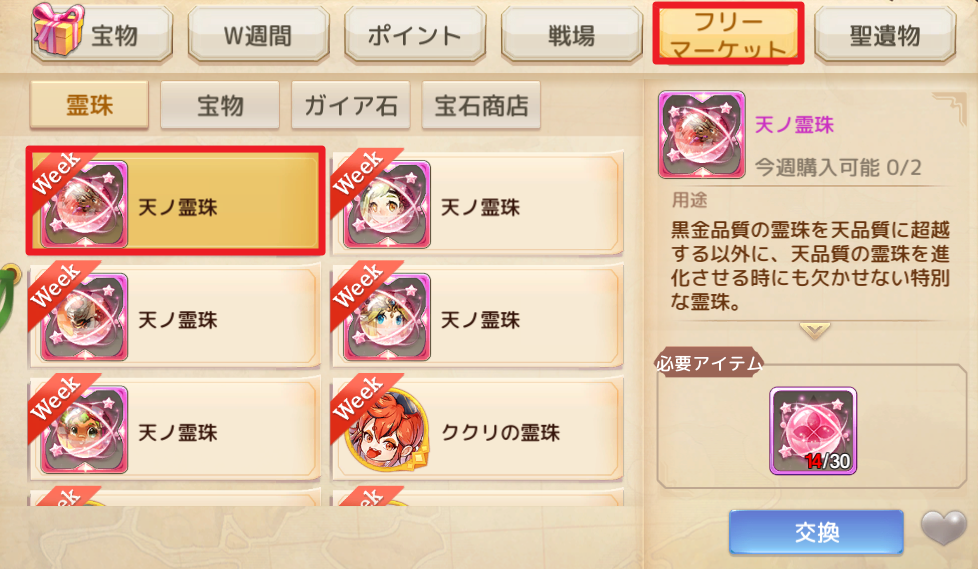Click the 天ノ霊珠 icon in detail panel
The image size is (978, 569).
(x=702, y=135)
